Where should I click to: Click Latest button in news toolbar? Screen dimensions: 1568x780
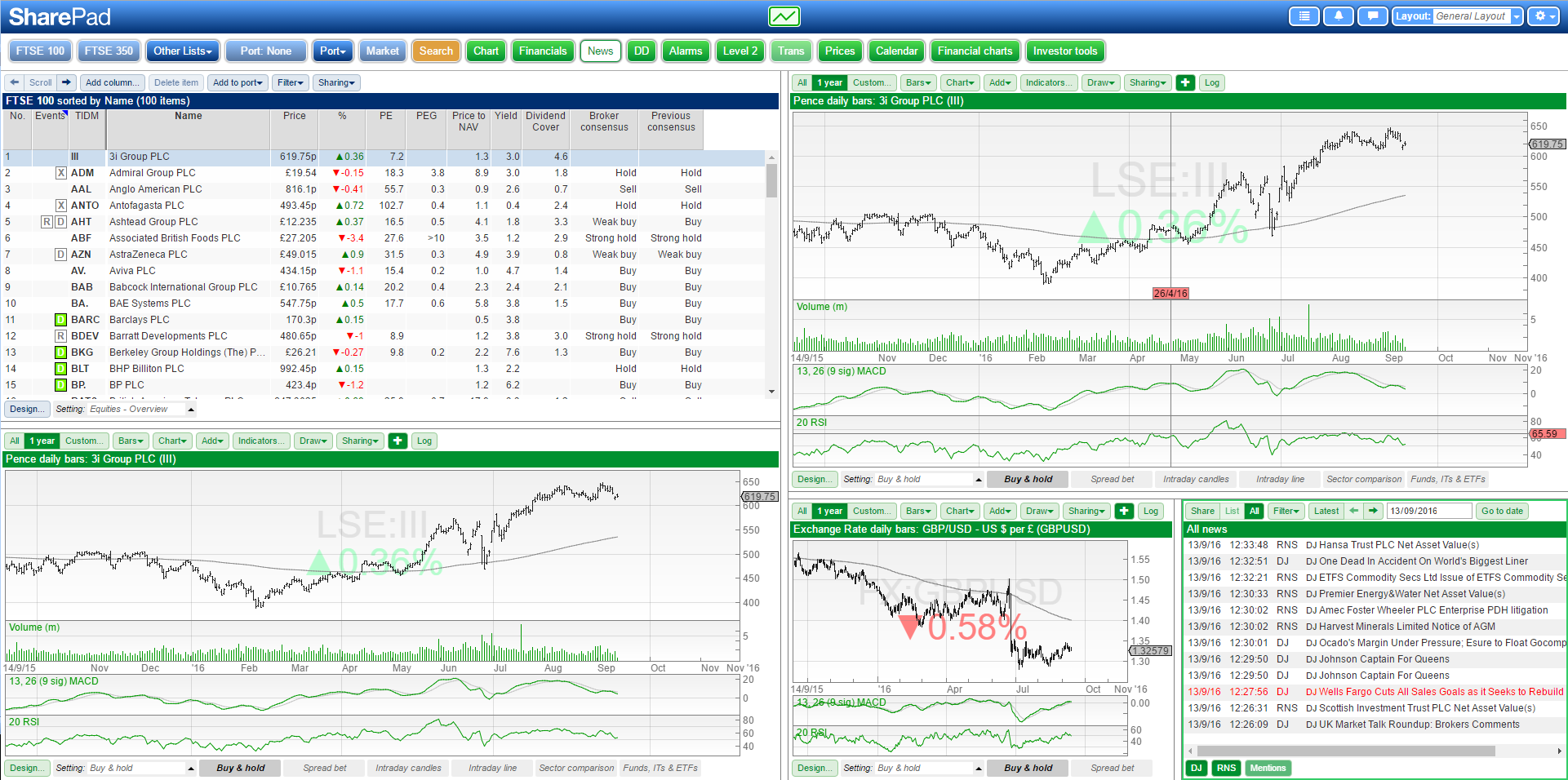click(x=1326, y=511)
